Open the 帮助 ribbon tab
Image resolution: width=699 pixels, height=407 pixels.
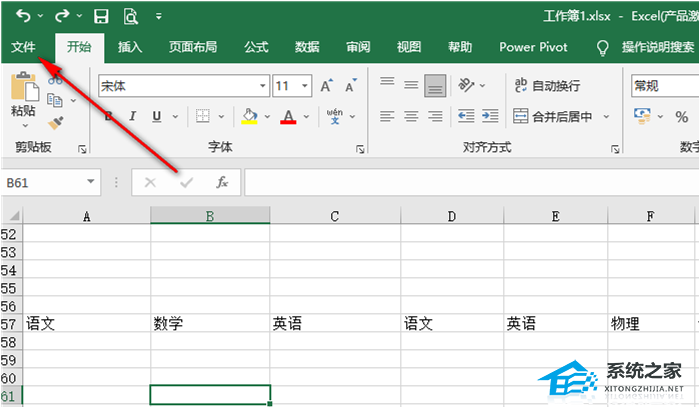(x=460, y=47)
